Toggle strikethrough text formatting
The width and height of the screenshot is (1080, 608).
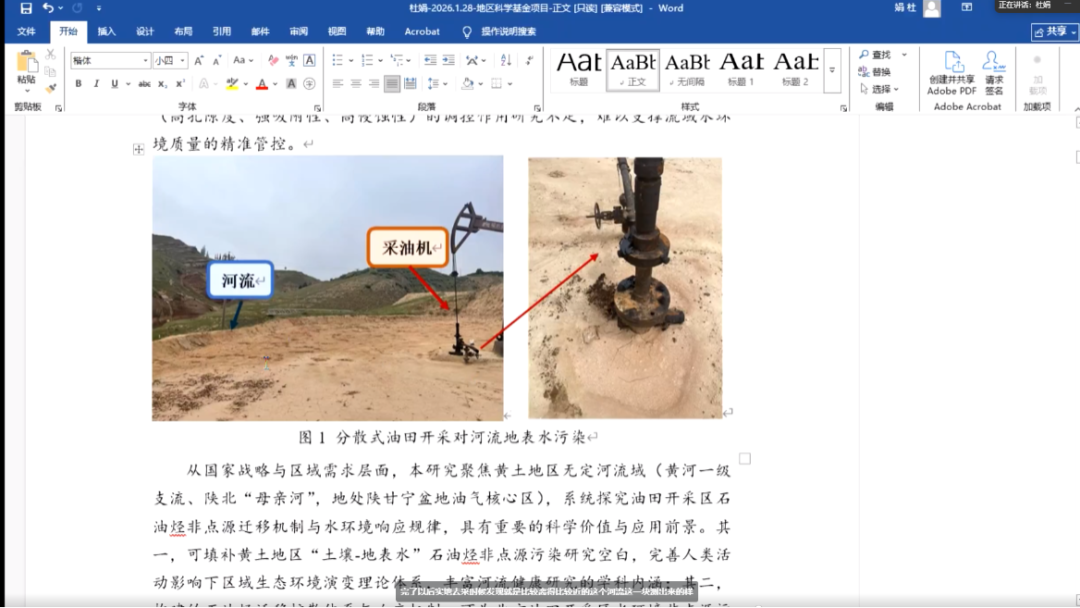pos(145,84)
